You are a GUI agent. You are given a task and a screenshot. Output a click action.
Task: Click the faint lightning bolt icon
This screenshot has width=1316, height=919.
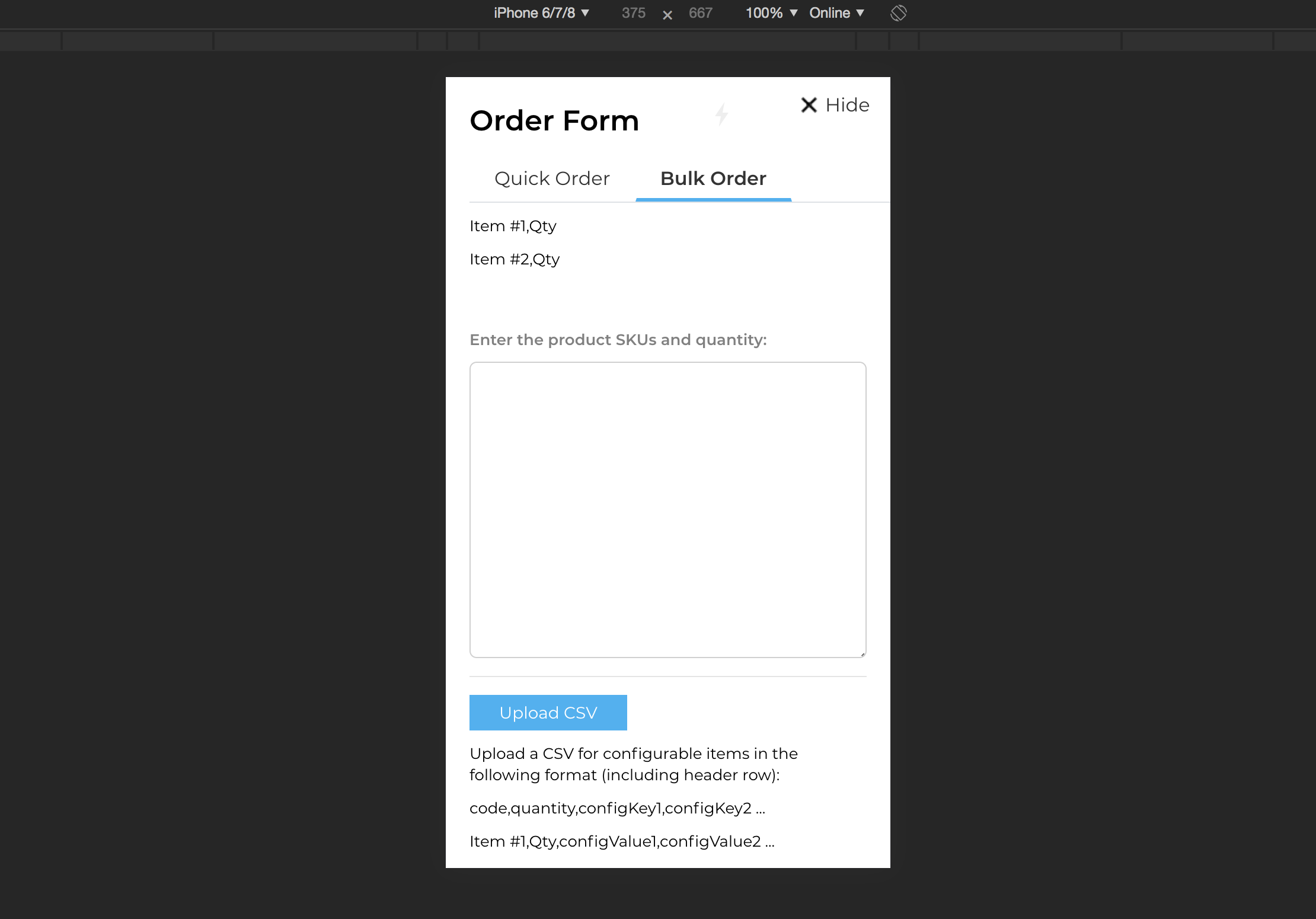pyautogui.click(x=721, y=114)
